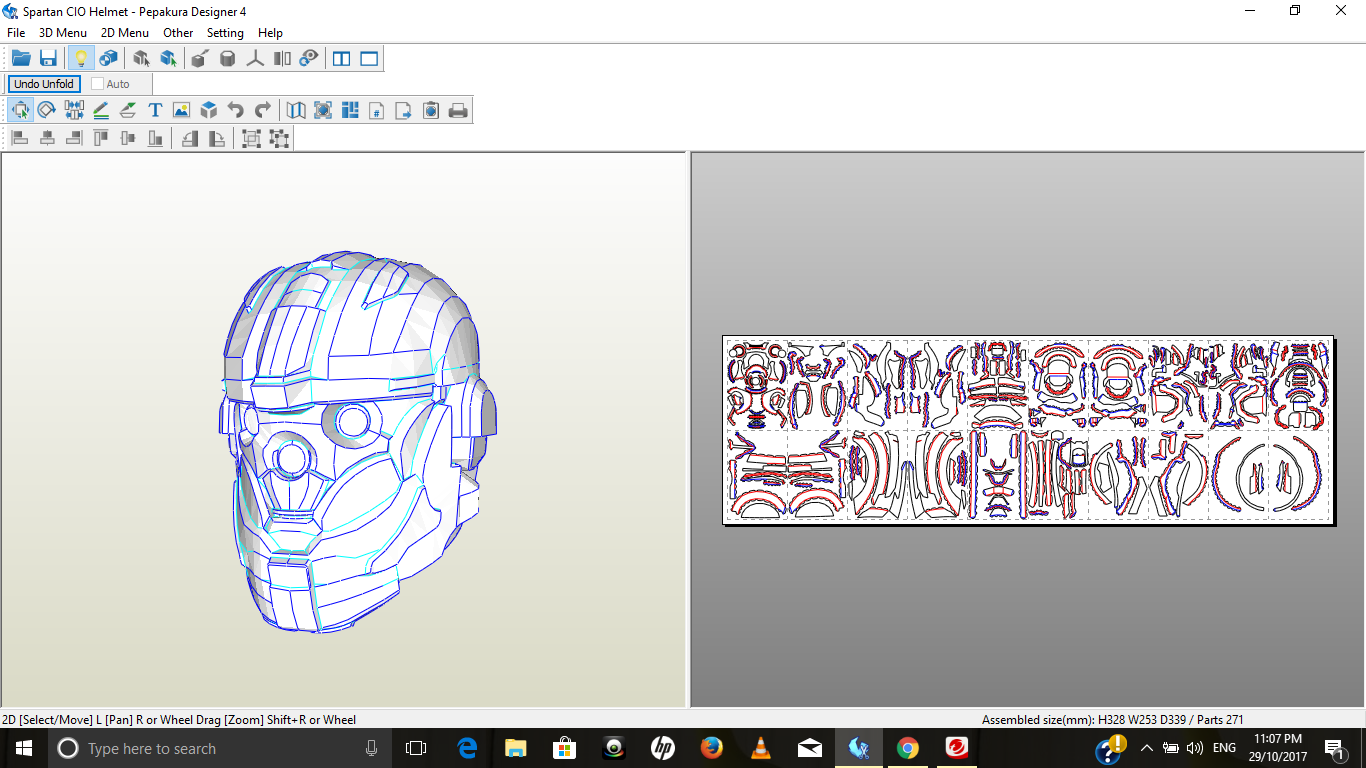Select the Join/Disjoin faces tool
Image resolution: width=1366 pixels, height=768 pixels.
tap(74, 110)
